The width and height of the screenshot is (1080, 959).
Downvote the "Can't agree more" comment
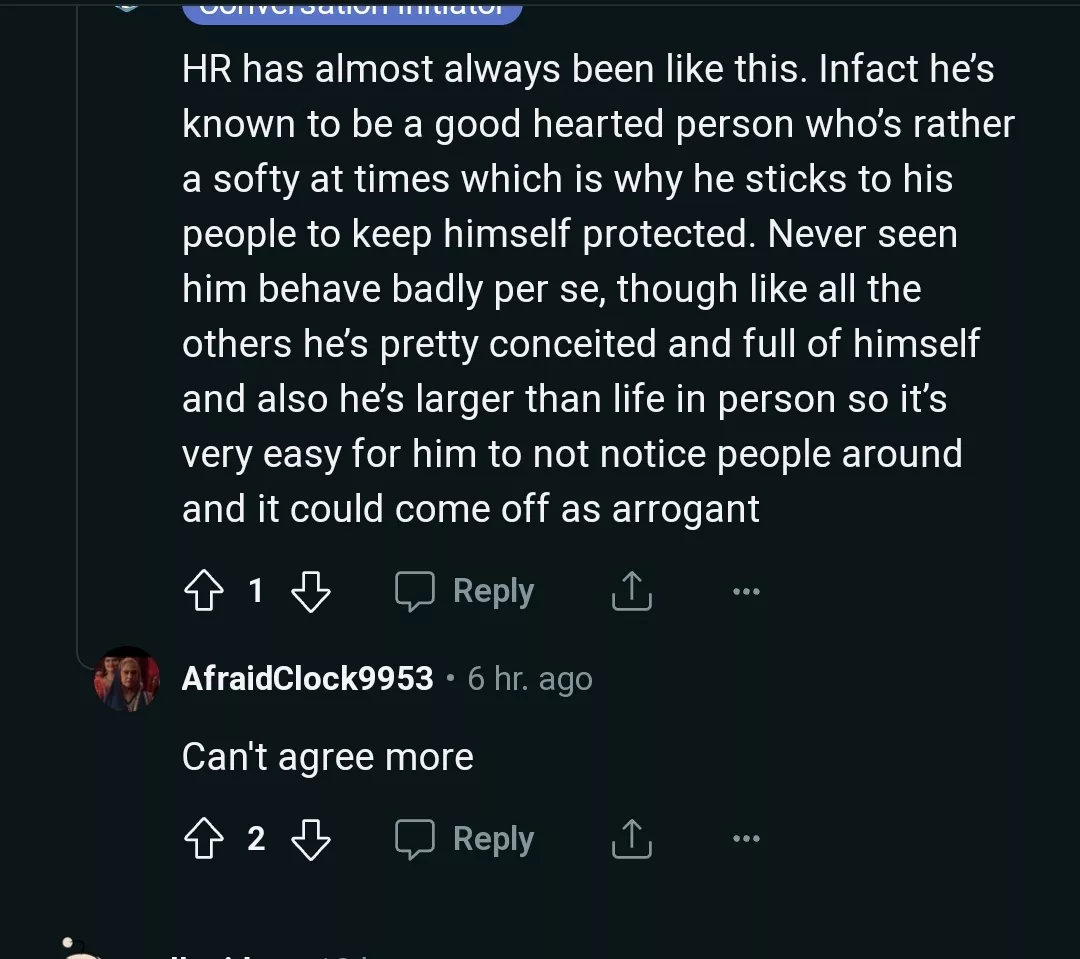click(310, 839)
